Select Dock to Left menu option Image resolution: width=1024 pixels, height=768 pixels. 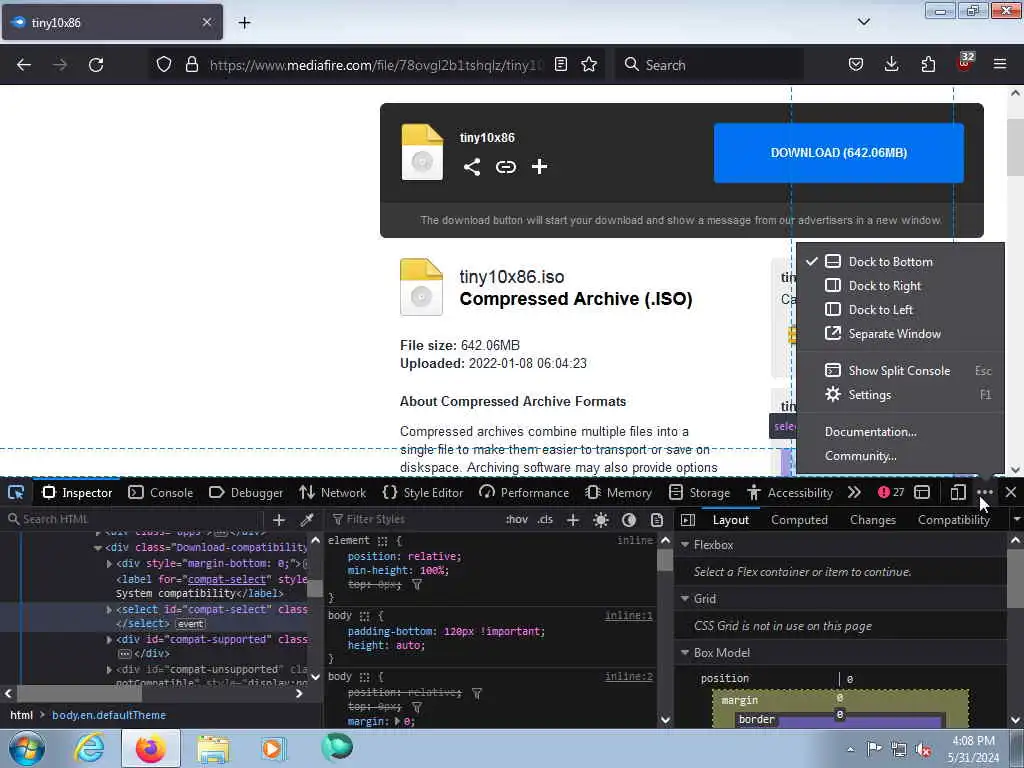(x=901, y=310)
